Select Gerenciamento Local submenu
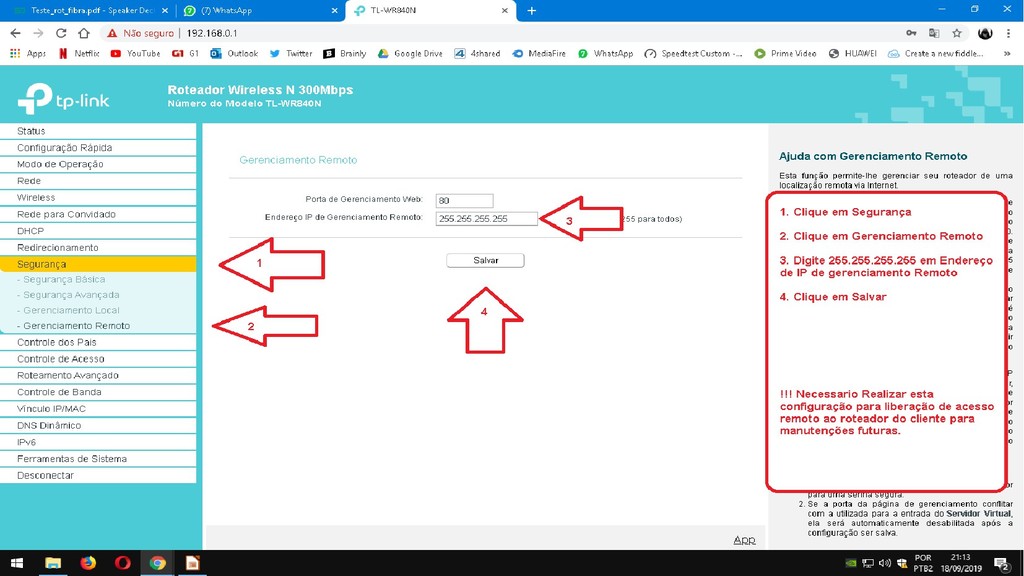 pos(68,310)
